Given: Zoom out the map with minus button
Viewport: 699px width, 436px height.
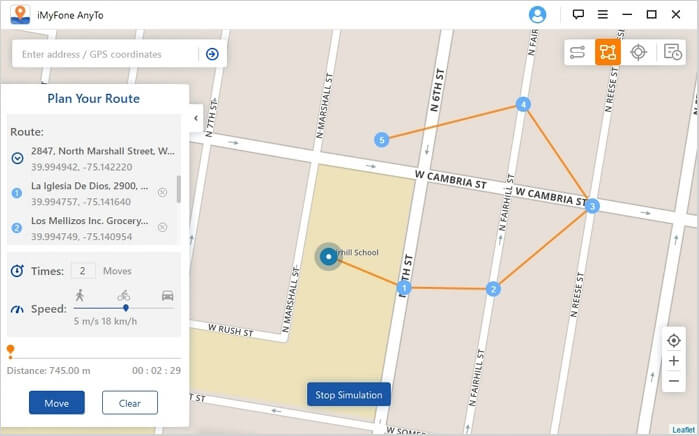Looking at the screenshot, I should tap(674, 381).
